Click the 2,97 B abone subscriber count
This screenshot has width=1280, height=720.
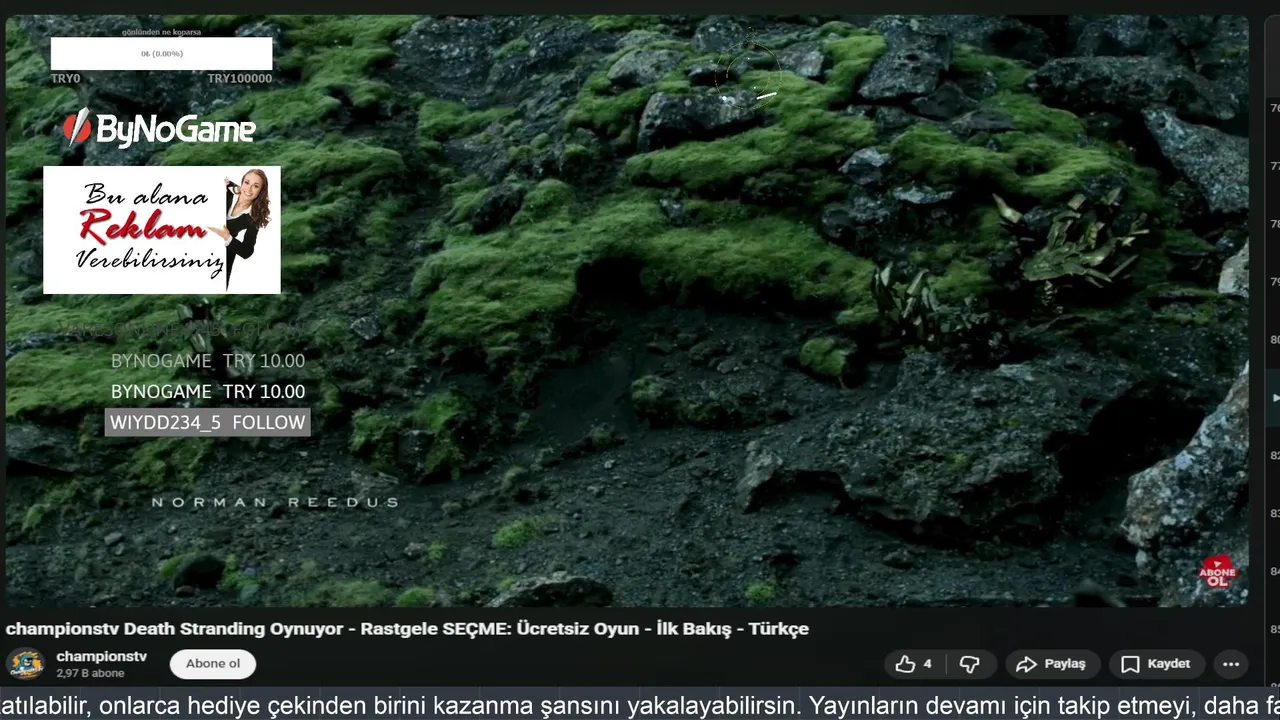point(91,674)
